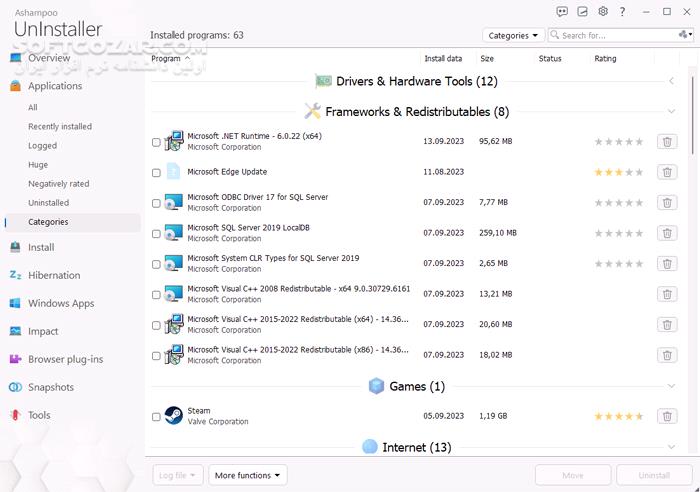Show Recently installed applications

(x=60, y=126)
